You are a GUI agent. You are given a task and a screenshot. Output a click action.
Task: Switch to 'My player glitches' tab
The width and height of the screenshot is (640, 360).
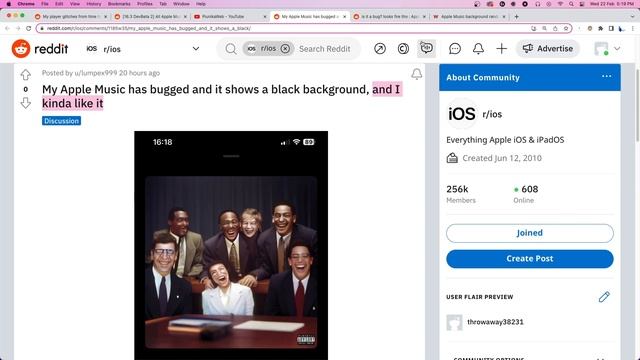click(x=71, y=17)
